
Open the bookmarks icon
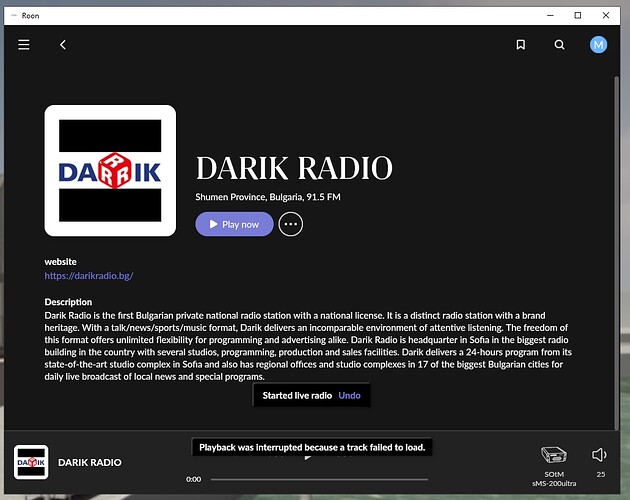[x=520, y=45]
